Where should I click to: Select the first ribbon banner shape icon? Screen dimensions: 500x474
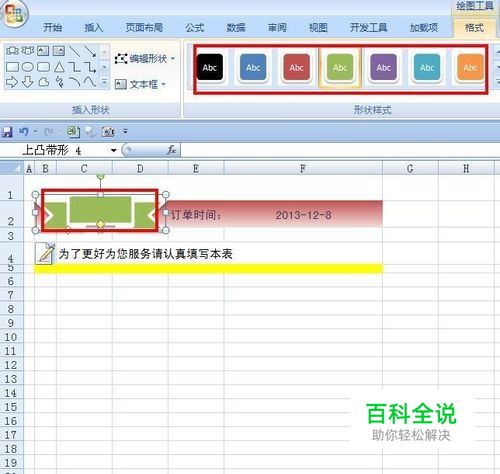click(12, 51)
